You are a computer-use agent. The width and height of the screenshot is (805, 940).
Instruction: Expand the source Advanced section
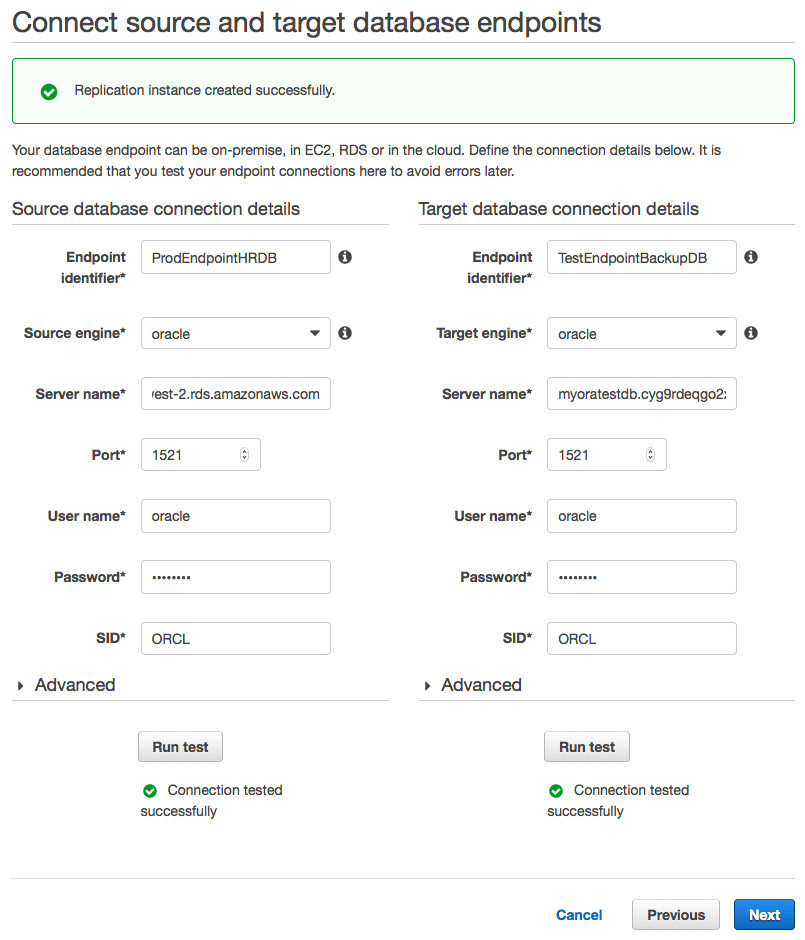[66, 685]
